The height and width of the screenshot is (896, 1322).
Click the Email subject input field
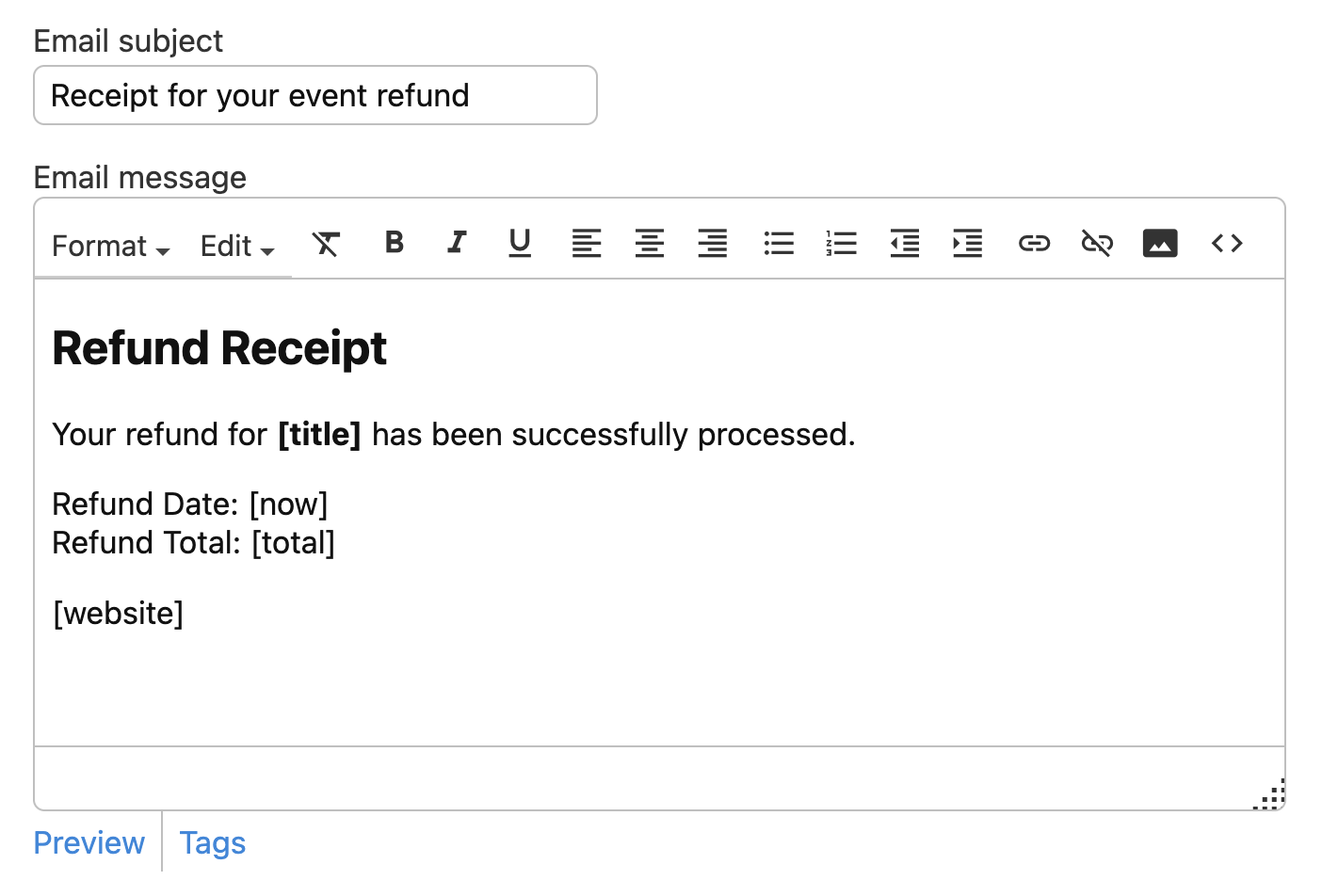click(x=315, y=95)
